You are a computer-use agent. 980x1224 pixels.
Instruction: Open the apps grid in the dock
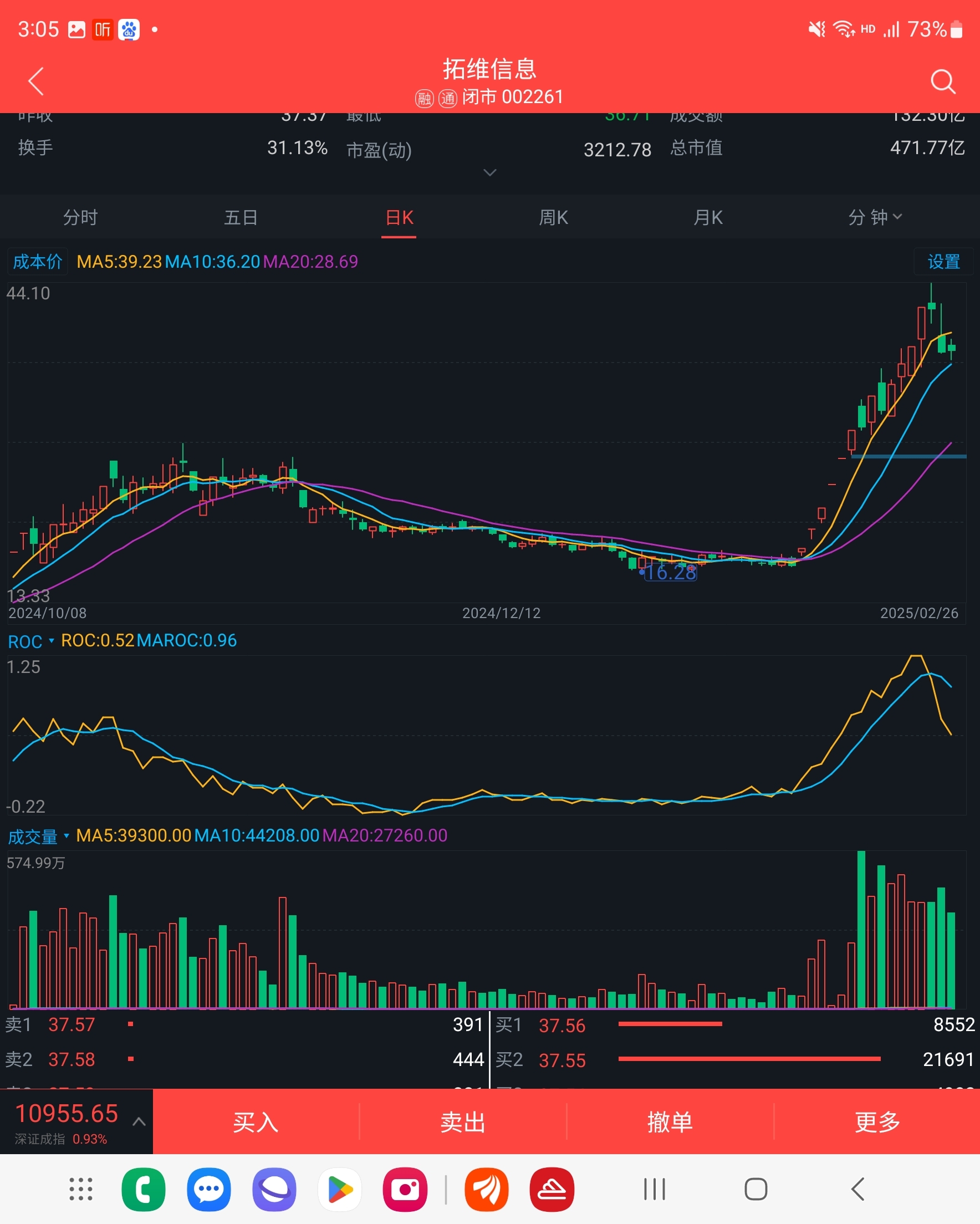pyautogui.click(x=80, y=1190)
